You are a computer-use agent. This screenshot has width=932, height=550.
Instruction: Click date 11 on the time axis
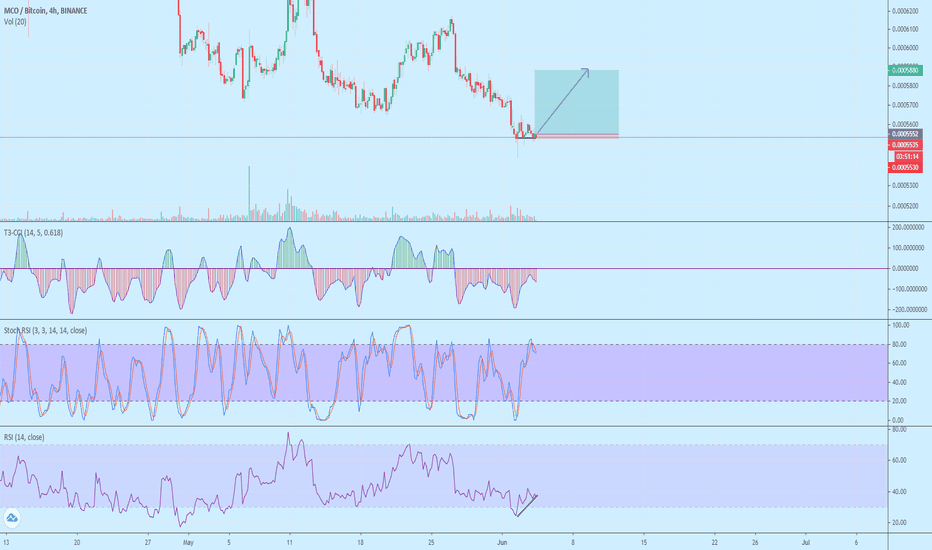point(289,542)
